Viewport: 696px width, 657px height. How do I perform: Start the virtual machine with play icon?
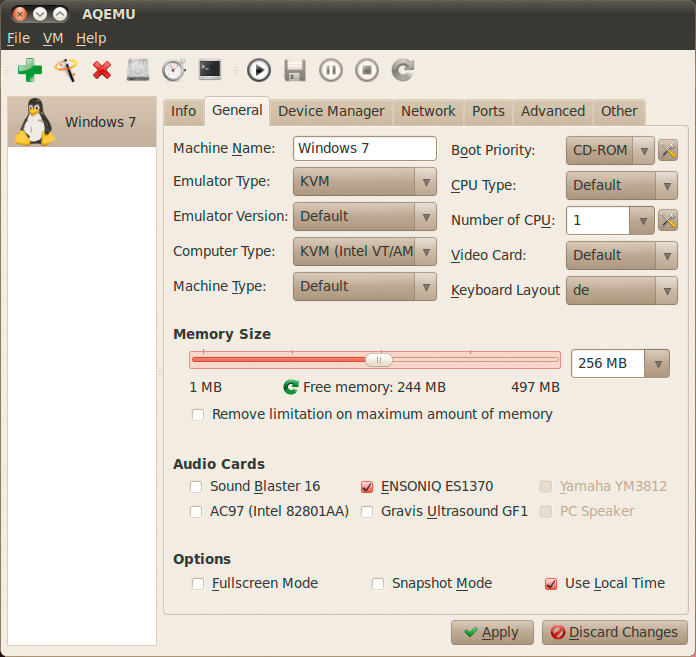point(259,70)
